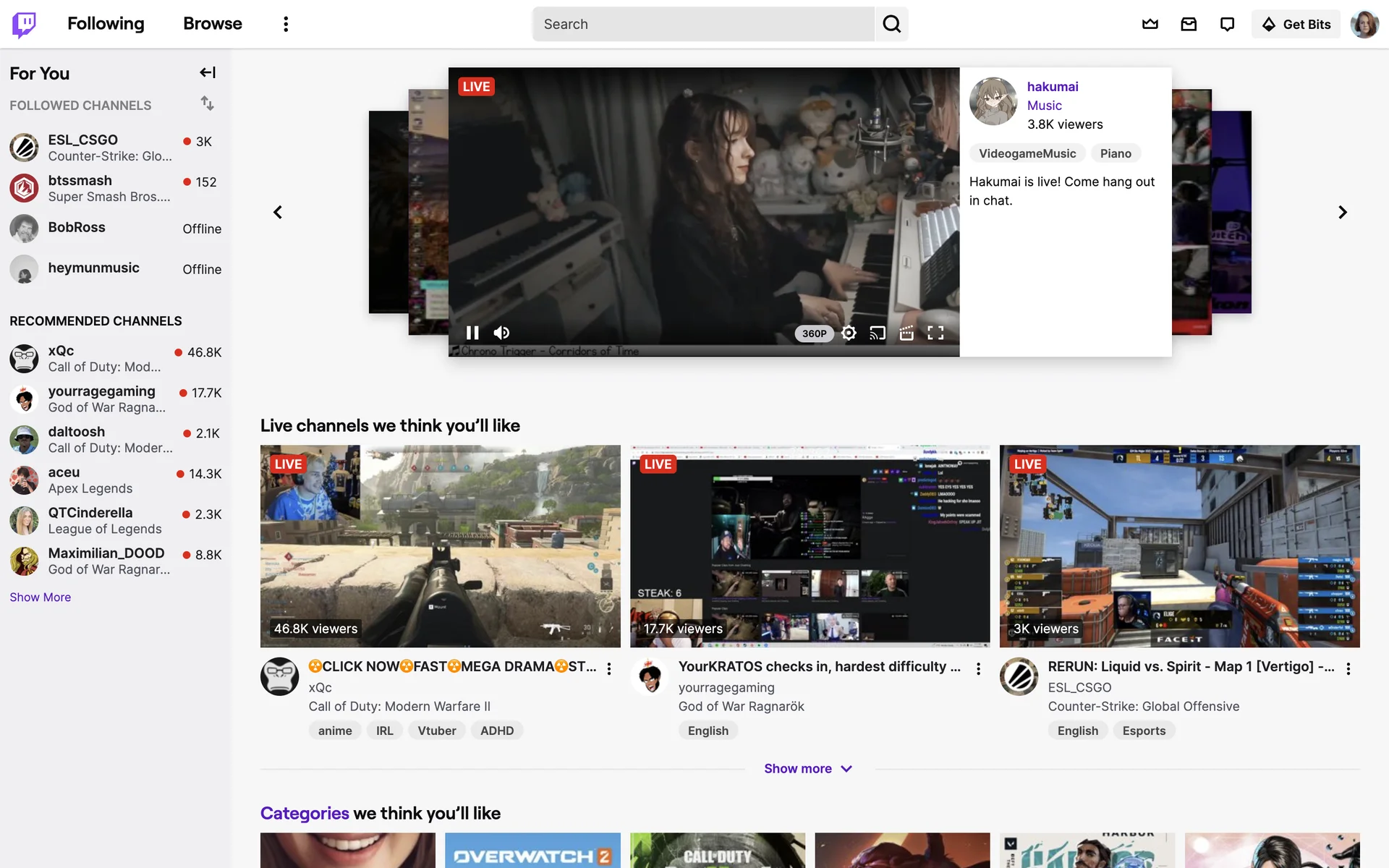Click the search magnifier button

tap(891, 24)
